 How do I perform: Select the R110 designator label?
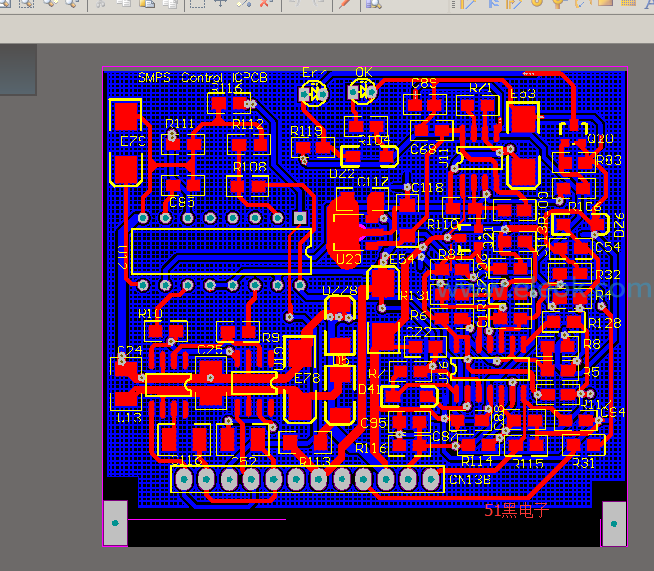point(442,225)
